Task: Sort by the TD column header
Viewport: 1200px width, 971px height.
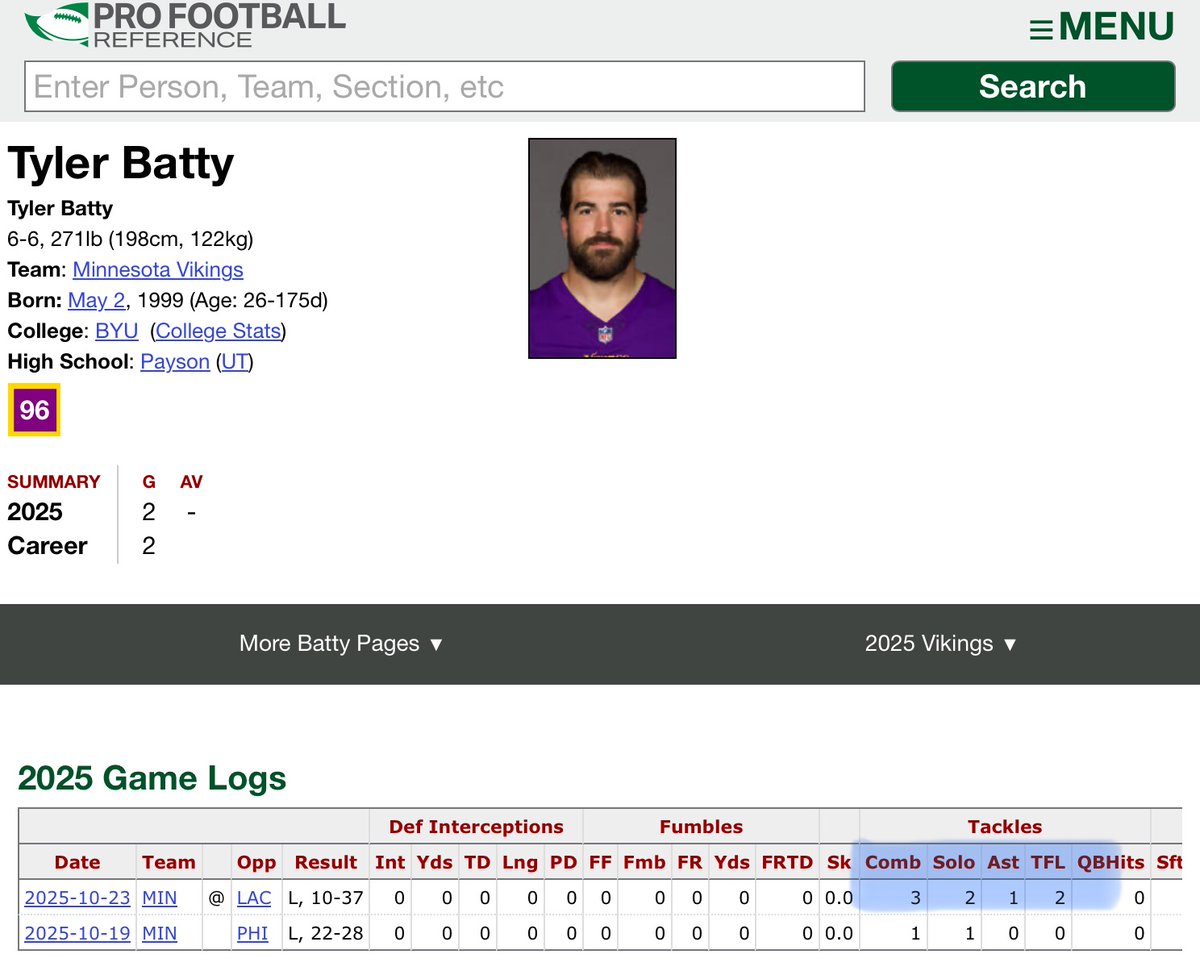Action: [477, 862]
